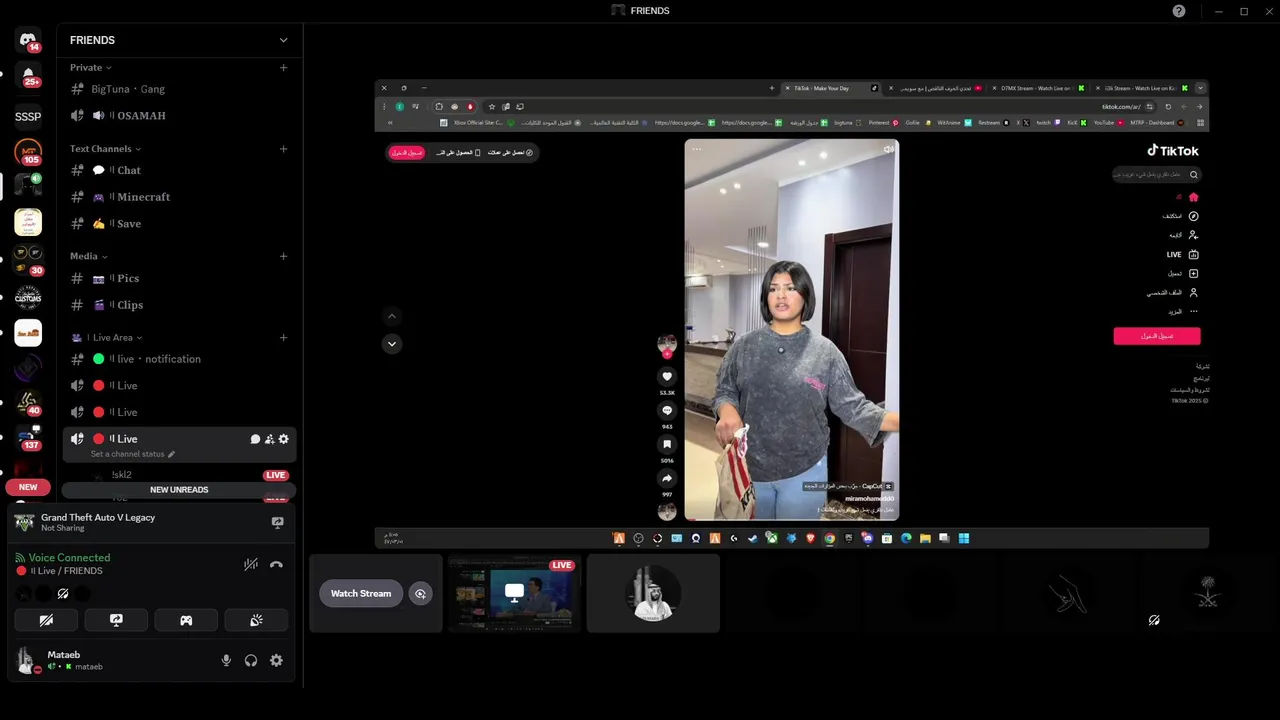
Task: Open the SSSP server
Action: (x=28, y=116)
